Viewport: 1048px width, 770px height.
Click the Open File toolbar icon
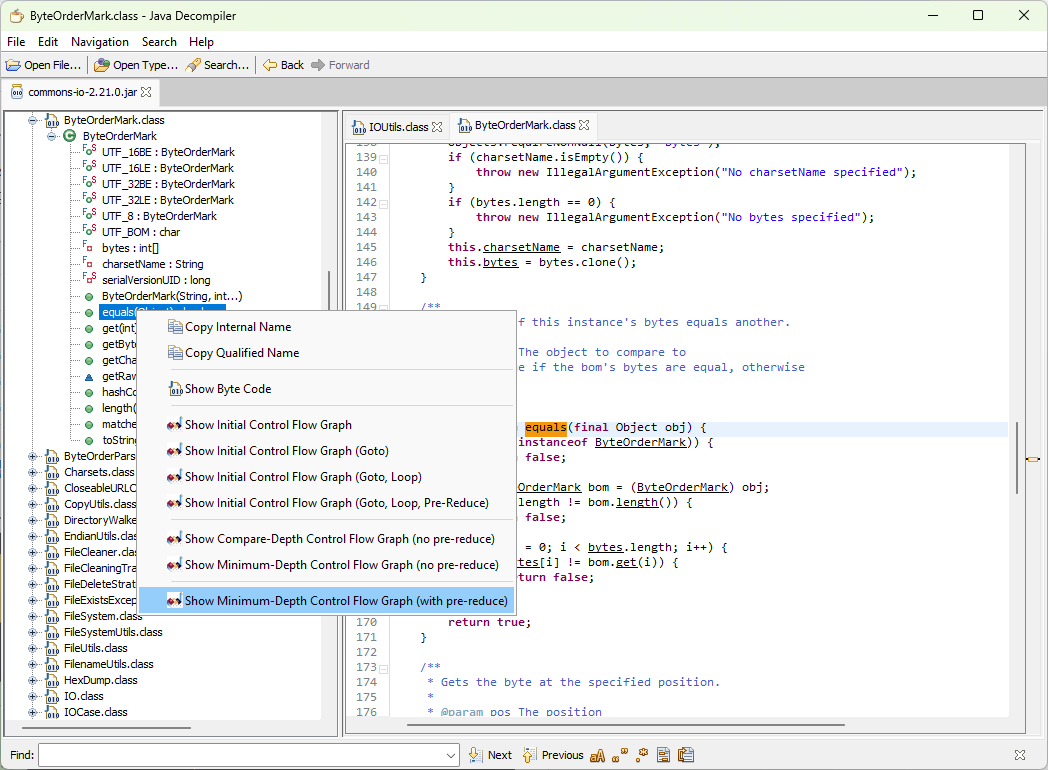coord(14,65)
